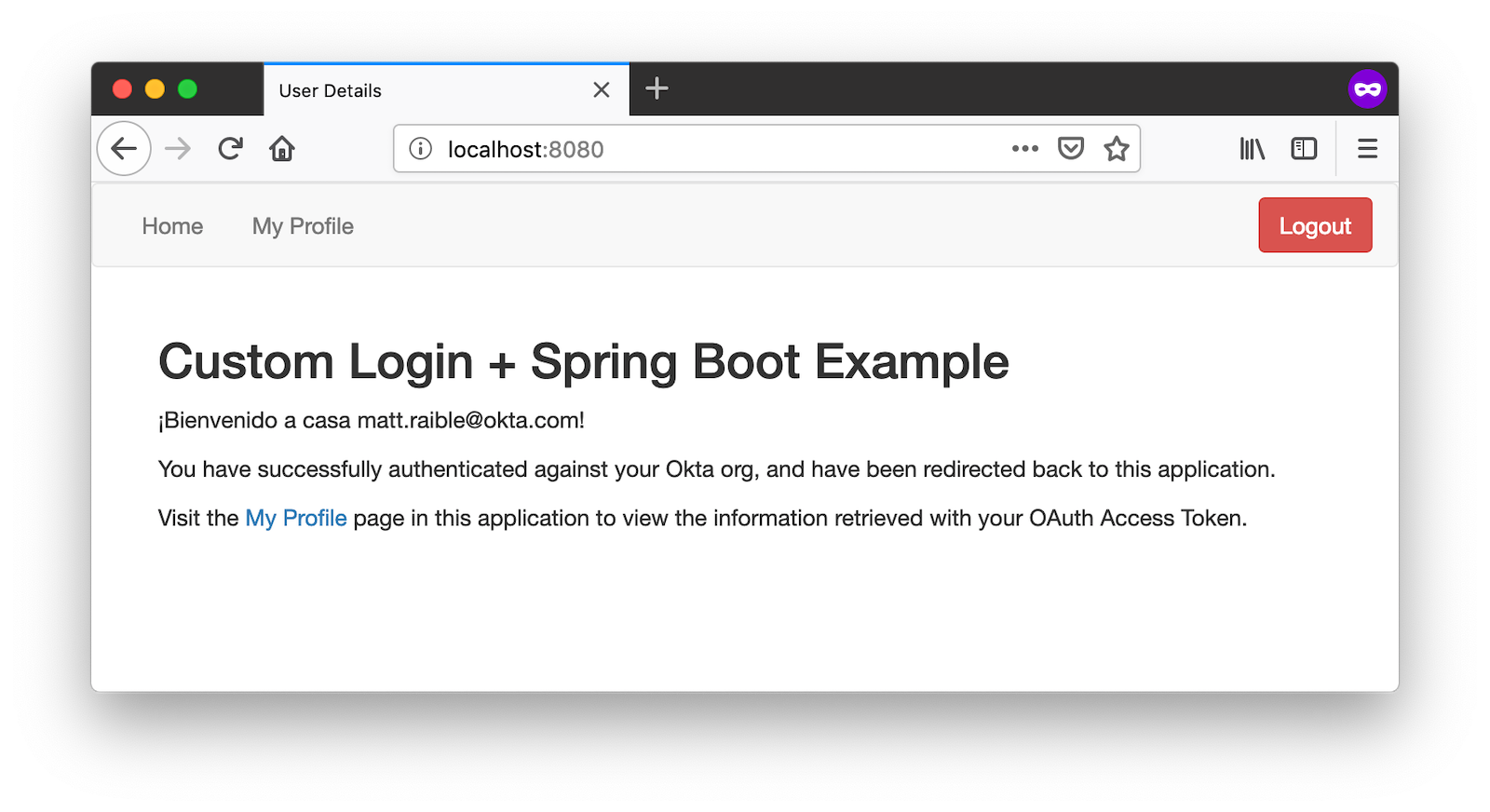This screenshot has width=1490, height=812.
Task: Open the Firefox hamburger menu
Action: 1367,149
